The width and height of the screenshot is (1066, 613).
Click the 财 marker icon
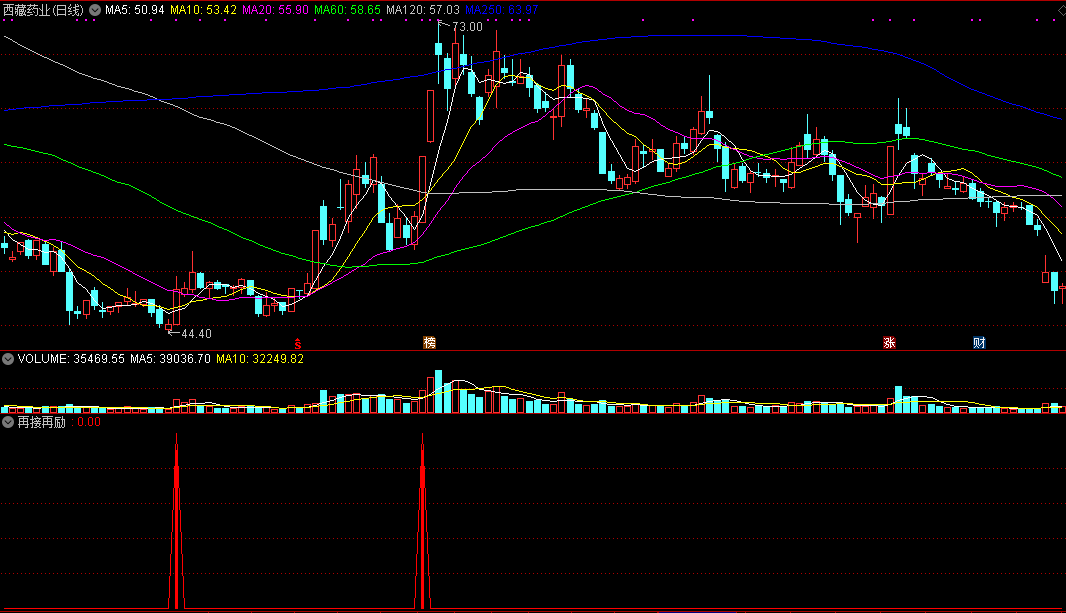[x=979, y=343]
